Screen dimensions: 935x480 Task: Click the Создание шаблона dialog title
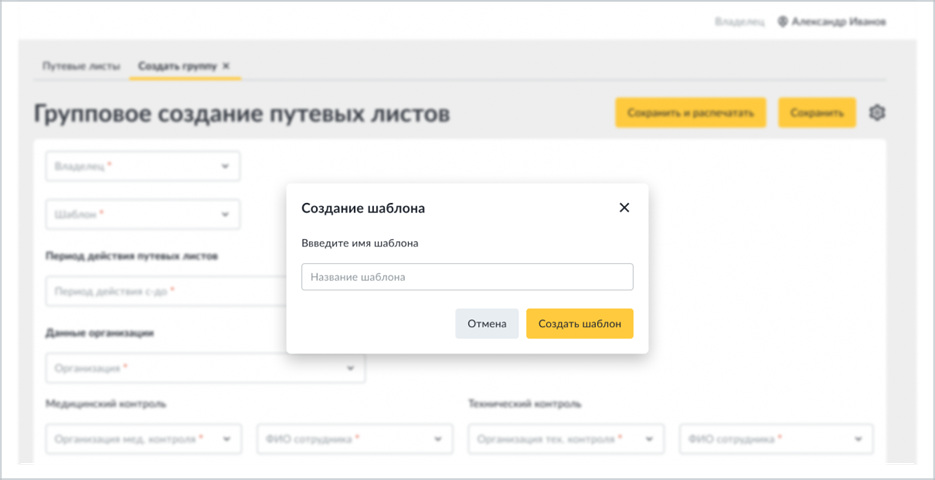(363, 208)
